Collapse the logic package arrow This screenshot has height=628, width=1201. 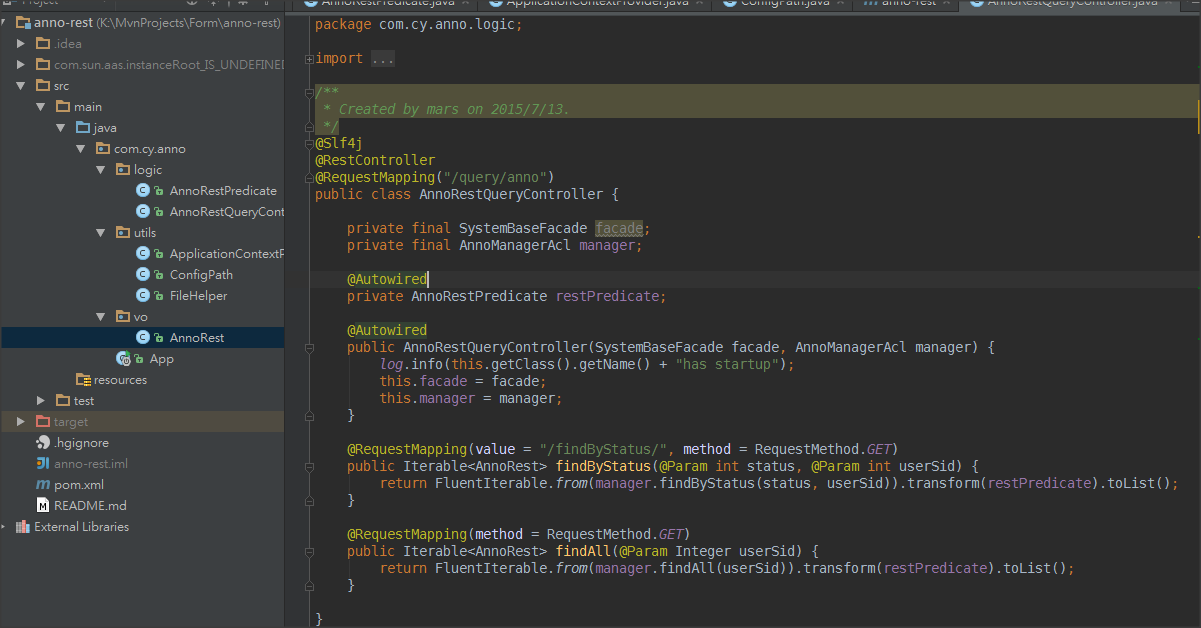tap(100, 169)
